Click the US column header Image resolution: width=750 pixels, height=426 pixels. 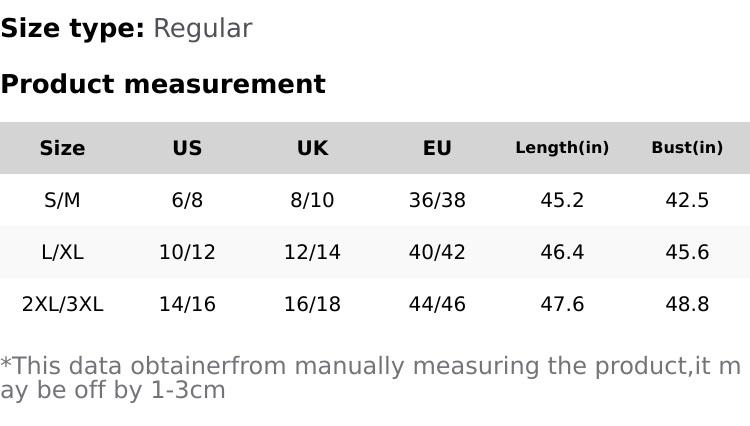(x=187, y=148)
